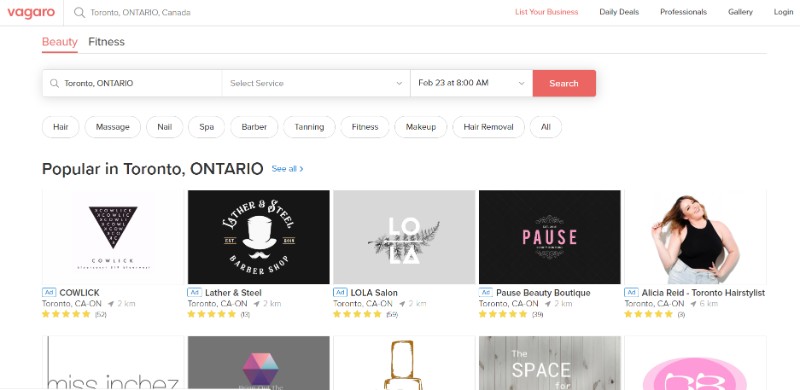The image size is (800, 390).
Task: Open the Feb 23 at 8:00 AM date dropdown
Action: pos(471,83)
